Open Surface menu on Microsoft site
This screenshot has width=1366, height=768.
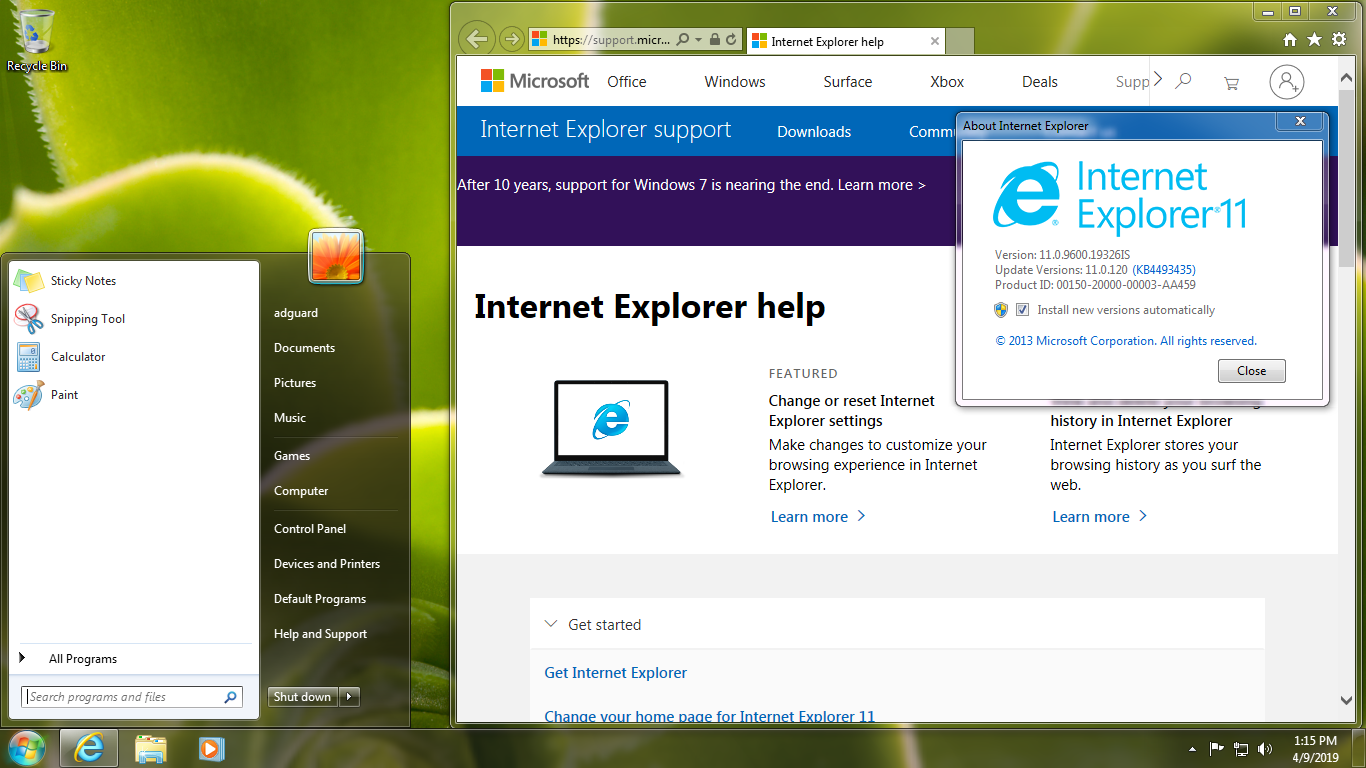click(848, 82)
